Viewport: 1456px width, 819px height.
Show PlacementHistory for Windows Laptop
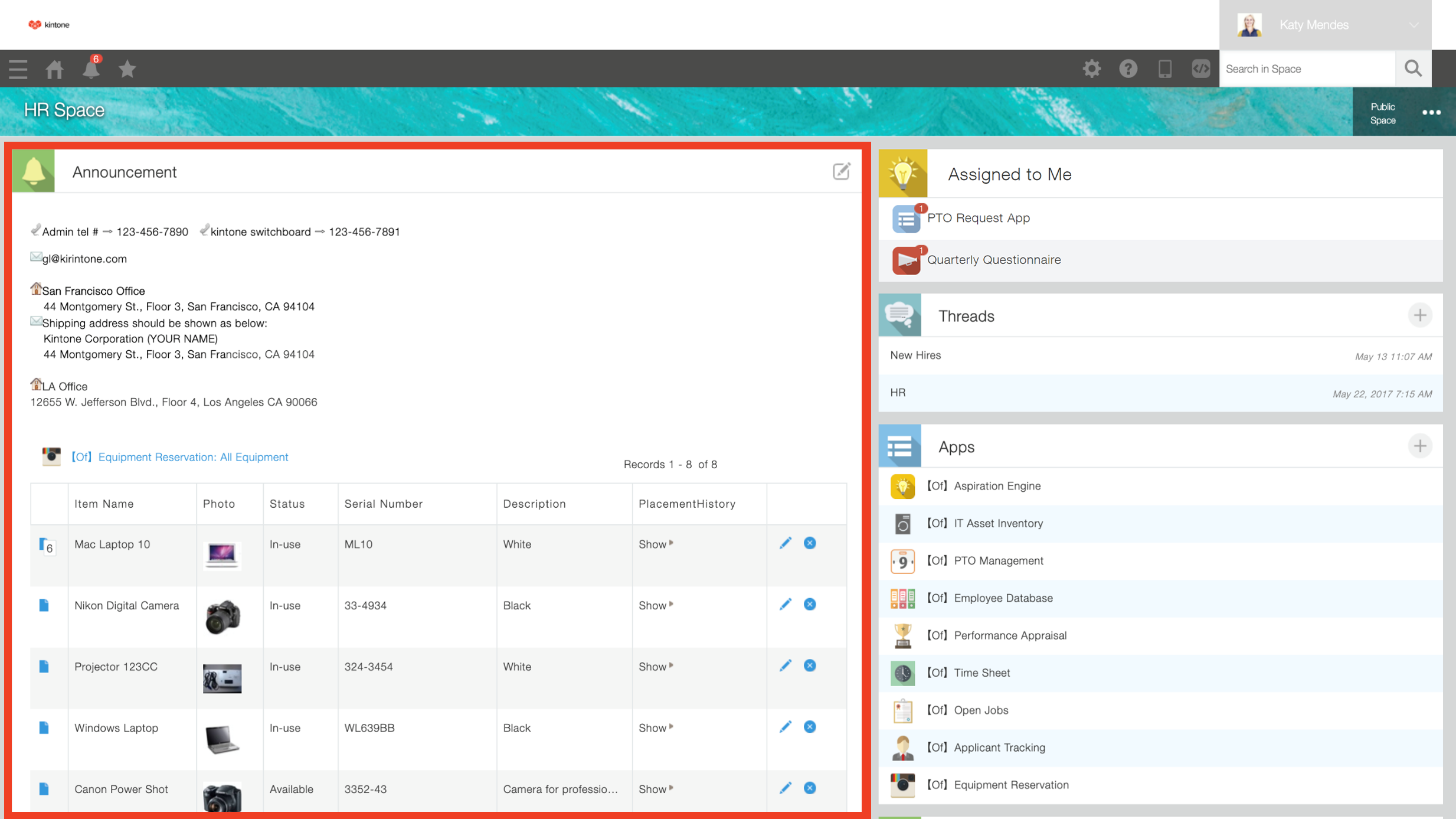click(655, 728)
